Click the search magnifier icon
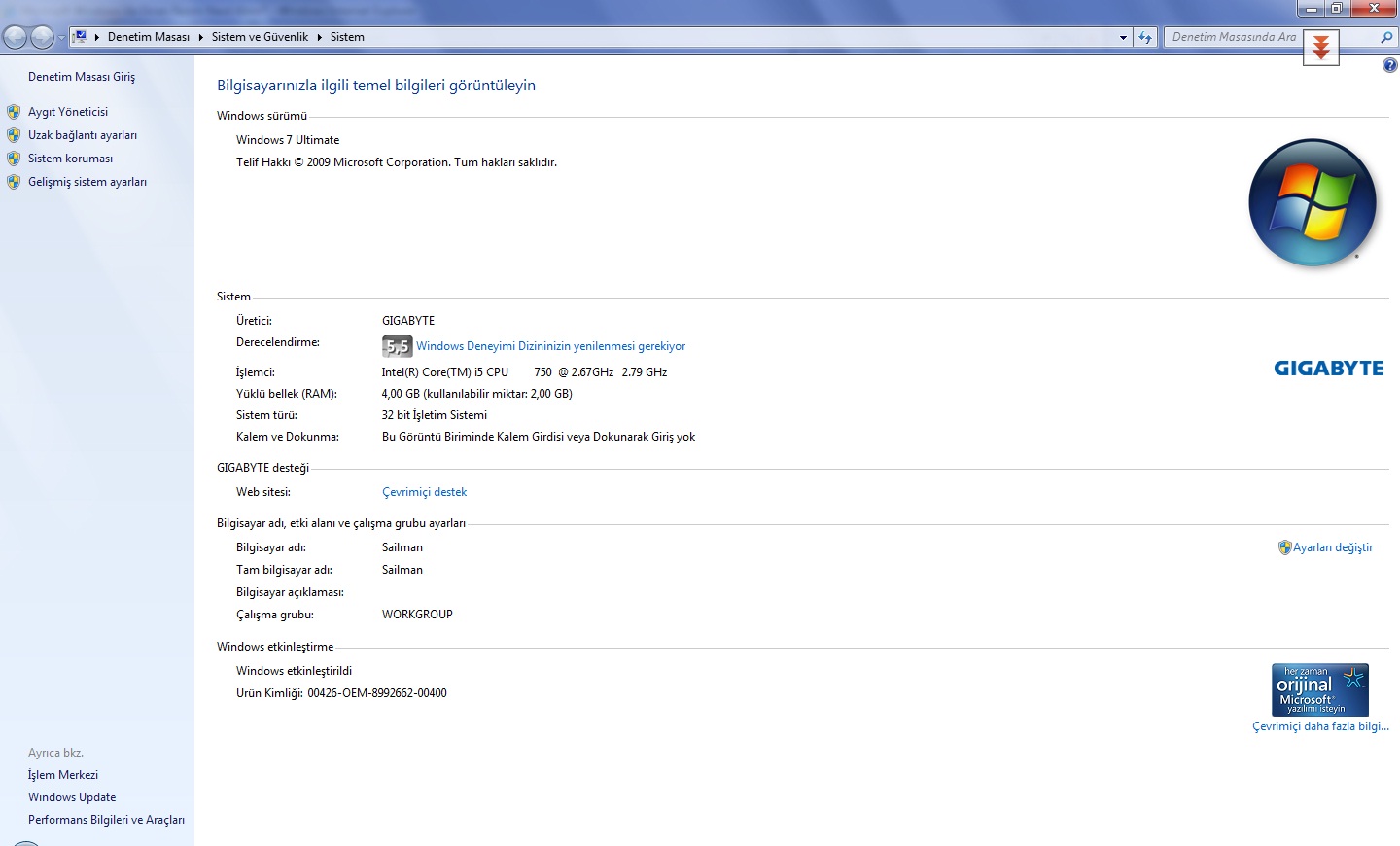This screenshot has width=1400, height=846. 1386,37
